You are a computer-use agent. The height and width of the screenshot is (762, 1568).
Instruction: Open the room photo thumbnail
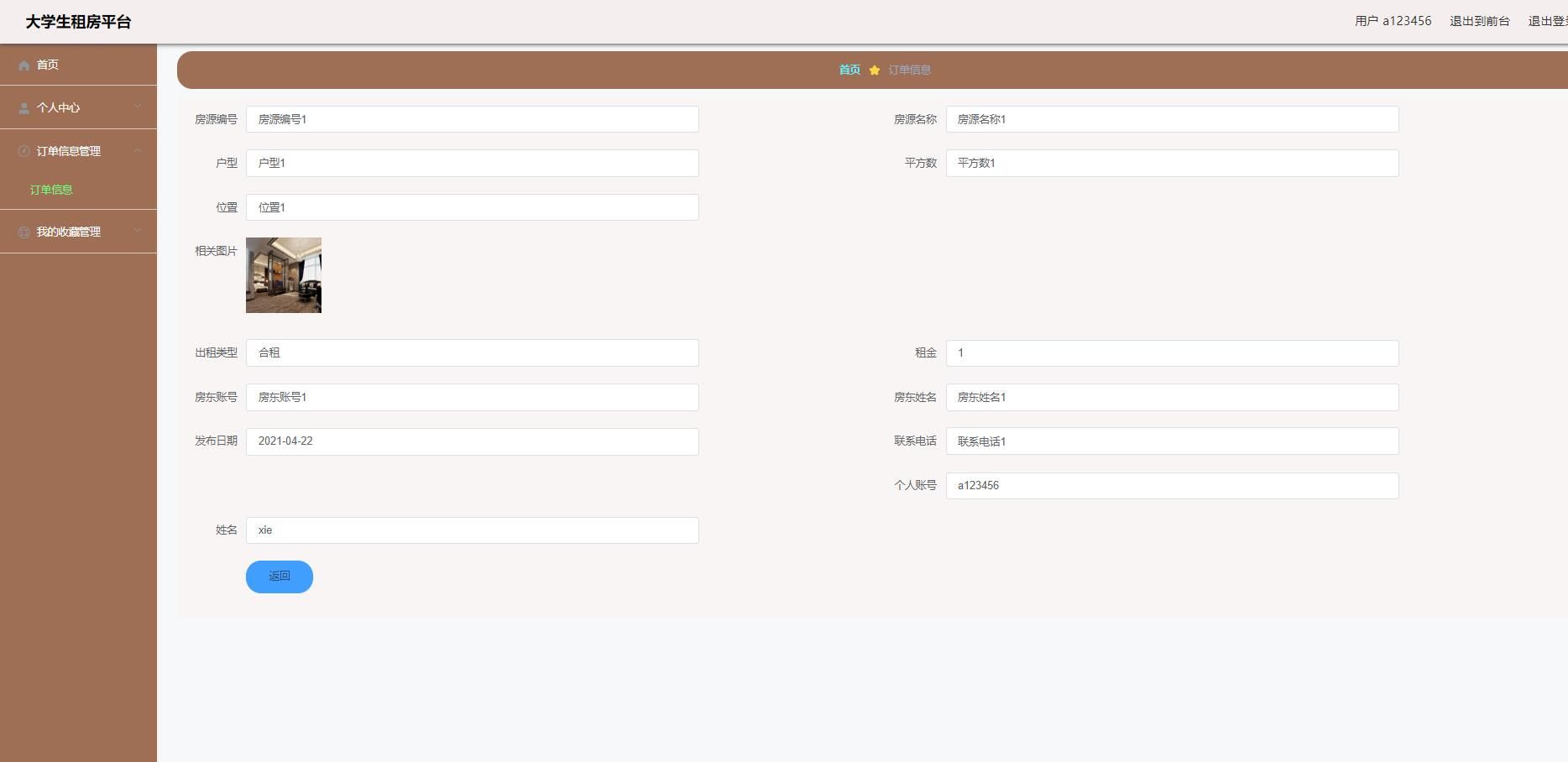click(284, 275)
